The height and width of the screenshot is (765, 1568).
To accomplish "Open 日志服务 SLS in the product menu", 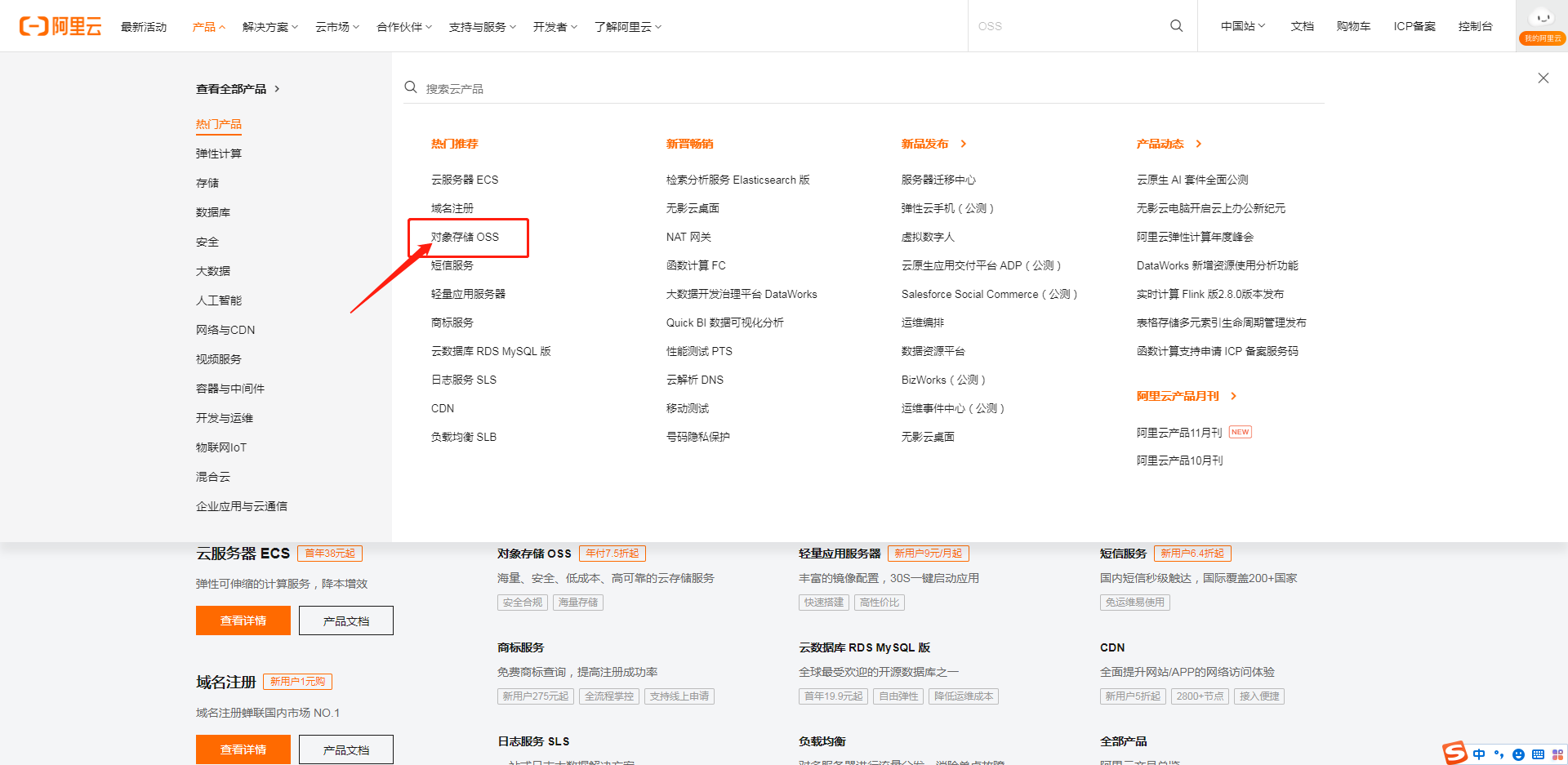I will (x=464, y=380).
